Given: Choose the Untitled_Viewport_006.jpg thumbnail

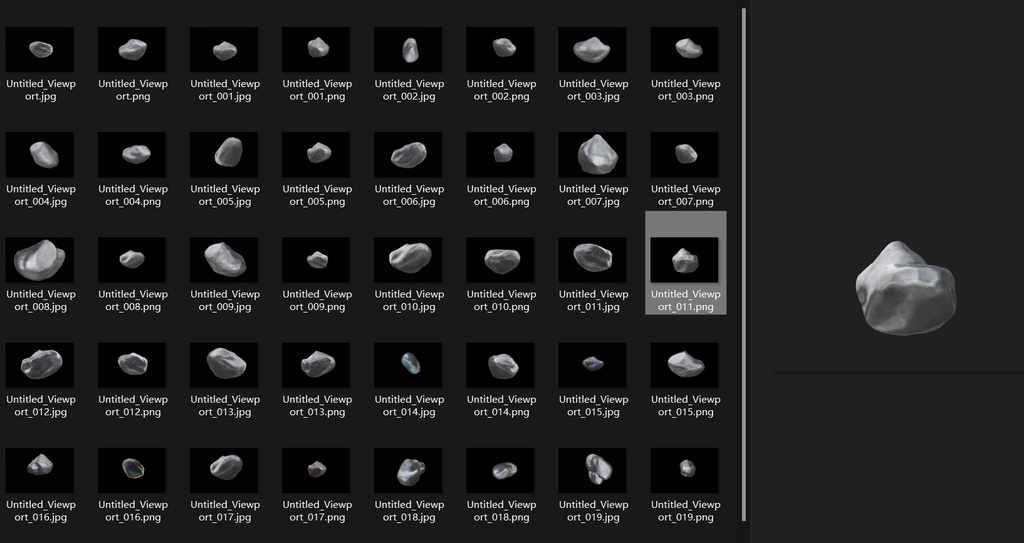Looking at the screenshot, I should [x=408, y=155].
